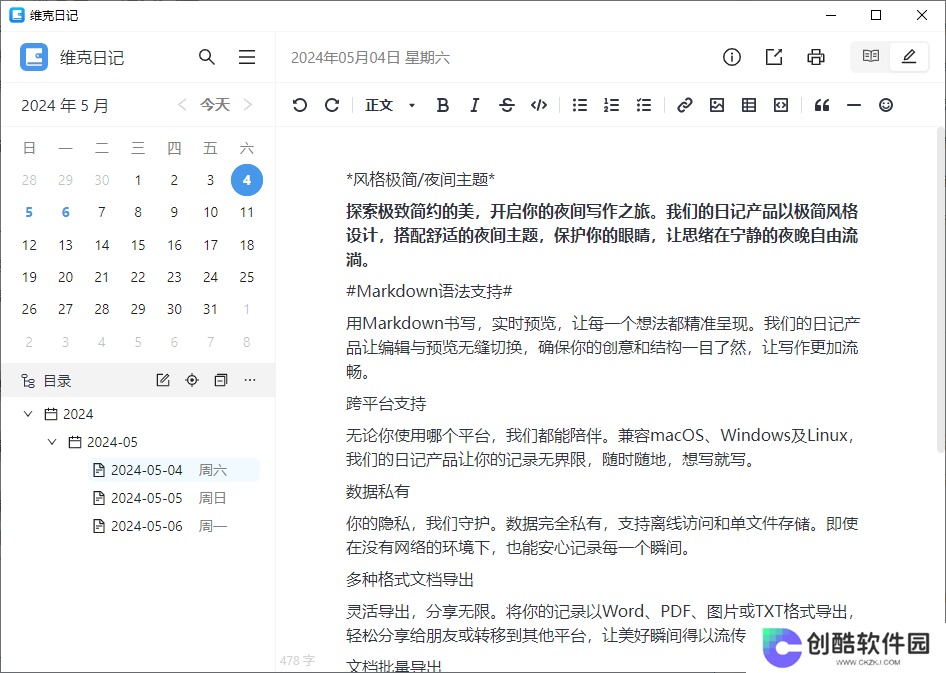Open diary entry 2024-05-04 周六

pos(174,470)
